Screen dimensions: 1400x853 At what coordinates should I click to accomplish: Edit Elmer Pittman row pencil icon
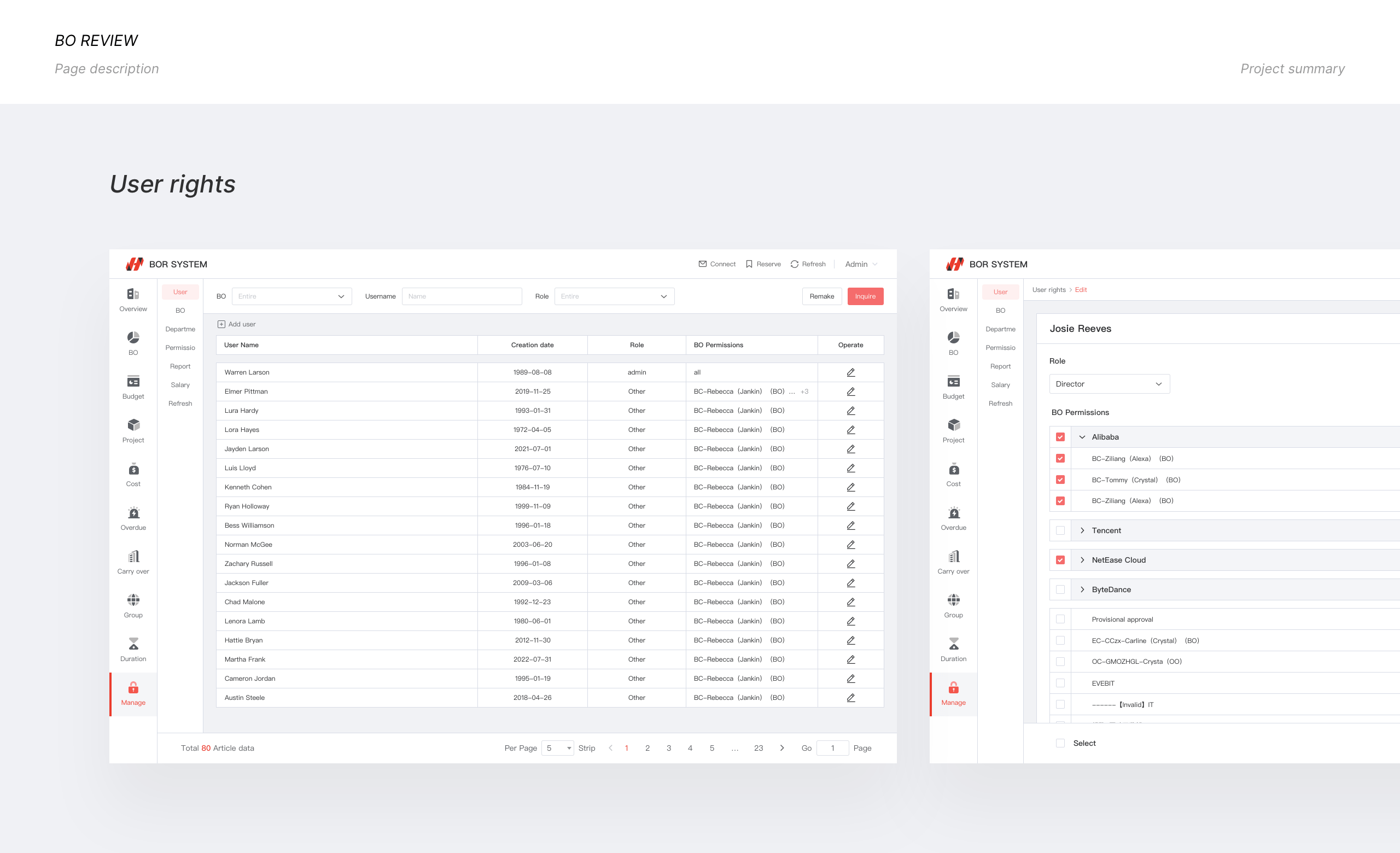coord(850,392)
